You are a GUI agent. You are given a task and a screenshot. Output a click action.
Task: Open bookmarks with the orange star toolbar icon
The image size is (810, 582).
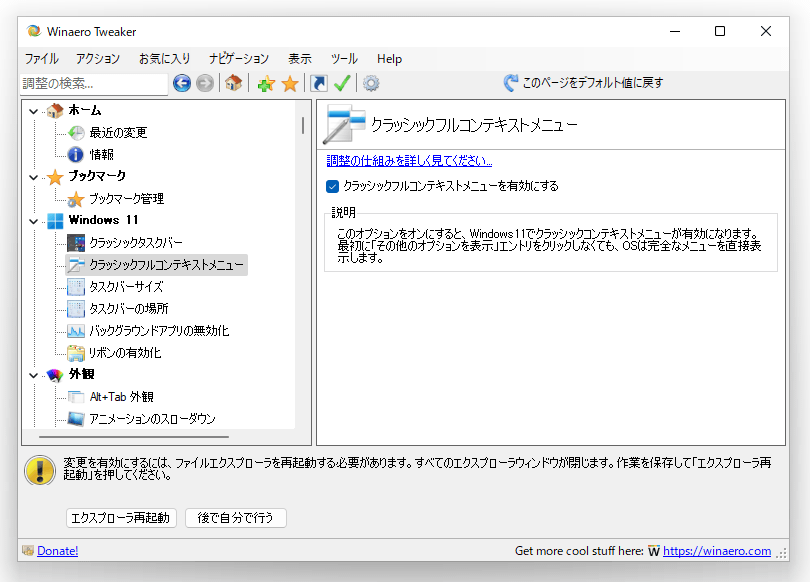pos(290,83)
